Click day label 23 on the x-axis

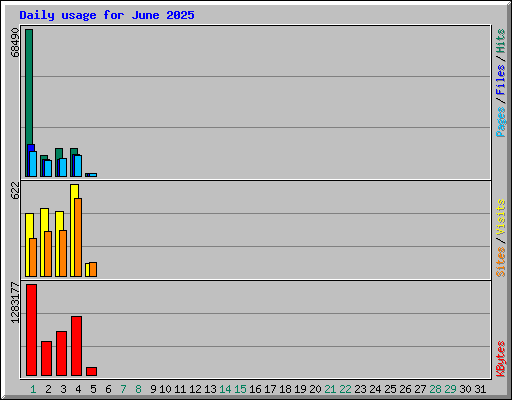pyautogui.click(x=360, y=389)
